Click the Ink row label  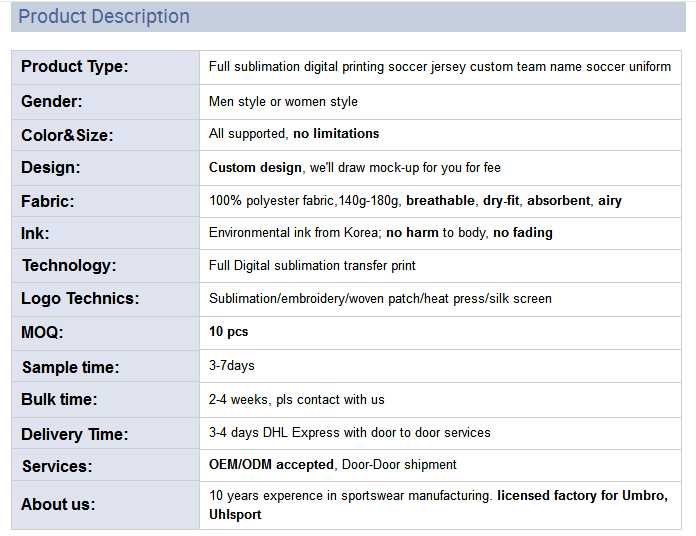point(35,233)
